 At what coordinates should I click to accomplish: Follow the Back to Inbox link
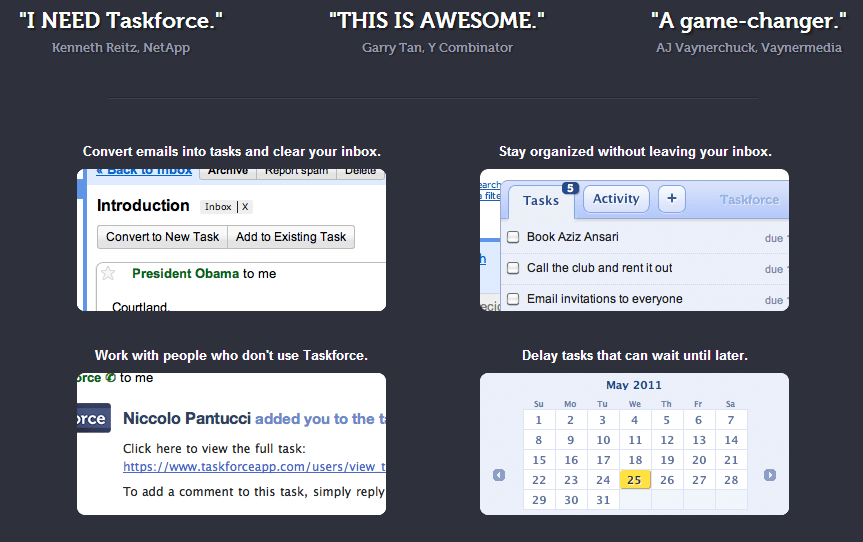(143, 172)
